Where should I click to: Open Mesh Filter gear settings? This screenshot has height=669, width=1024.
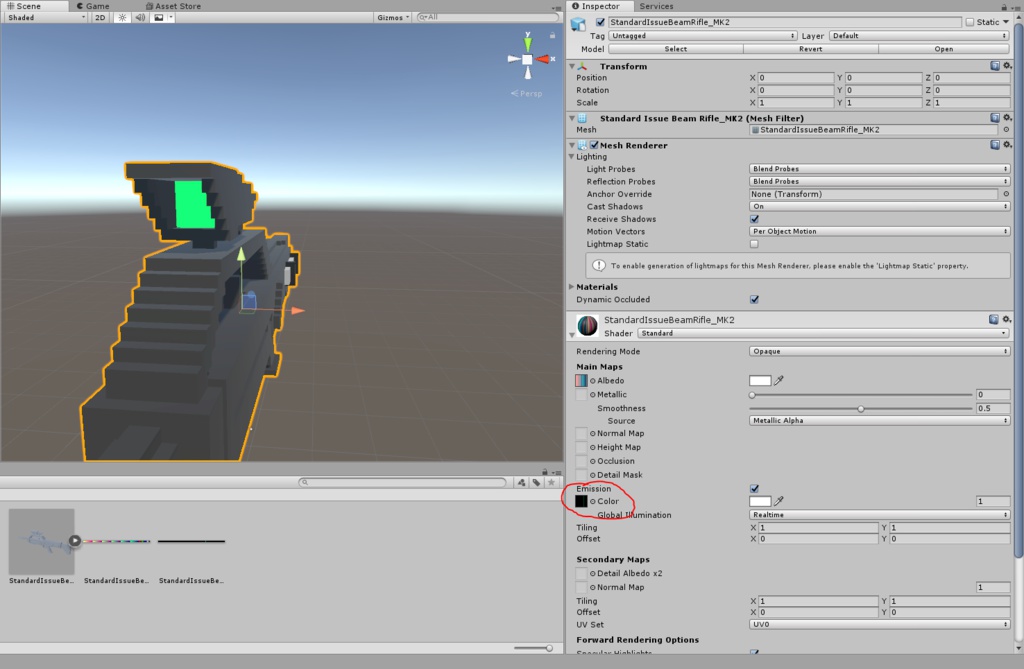[x=1007, y=118]
